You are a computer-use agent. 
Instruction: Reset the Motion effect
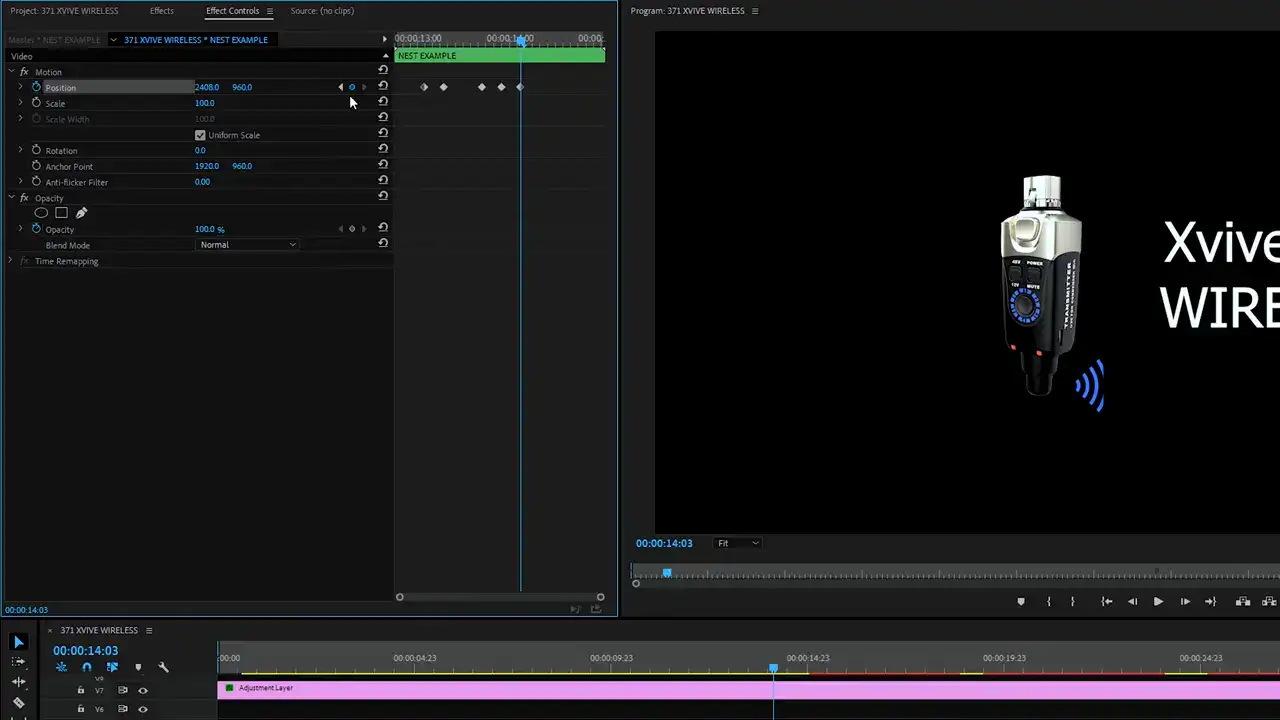[x=383, y=70]
